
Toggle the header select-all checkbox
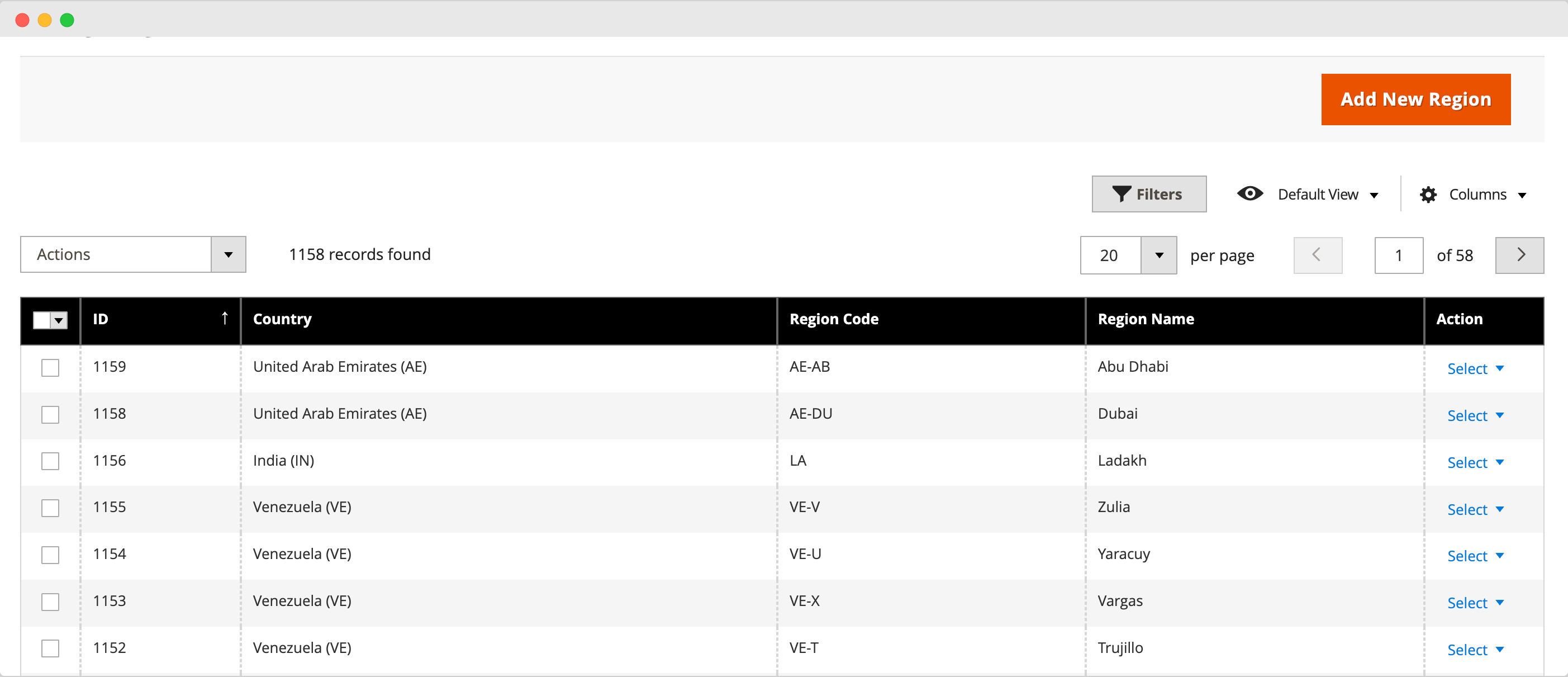tap(41, 320)
